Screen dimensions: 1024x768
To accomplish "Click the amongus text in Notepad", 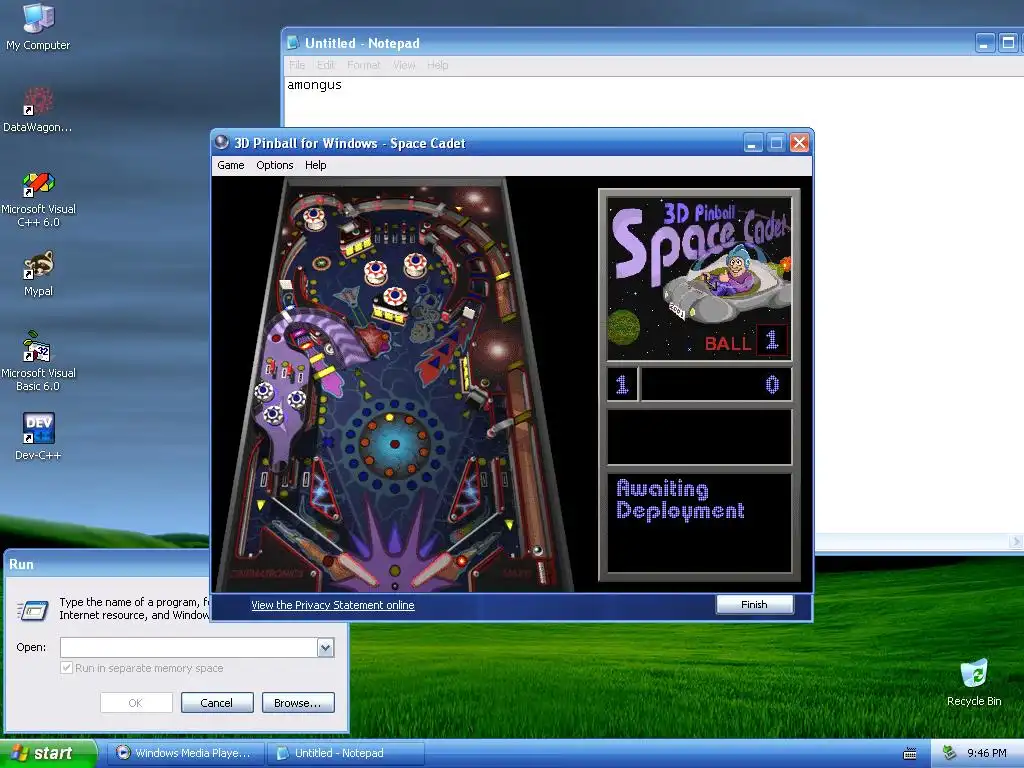I will [x=314, y=85].
